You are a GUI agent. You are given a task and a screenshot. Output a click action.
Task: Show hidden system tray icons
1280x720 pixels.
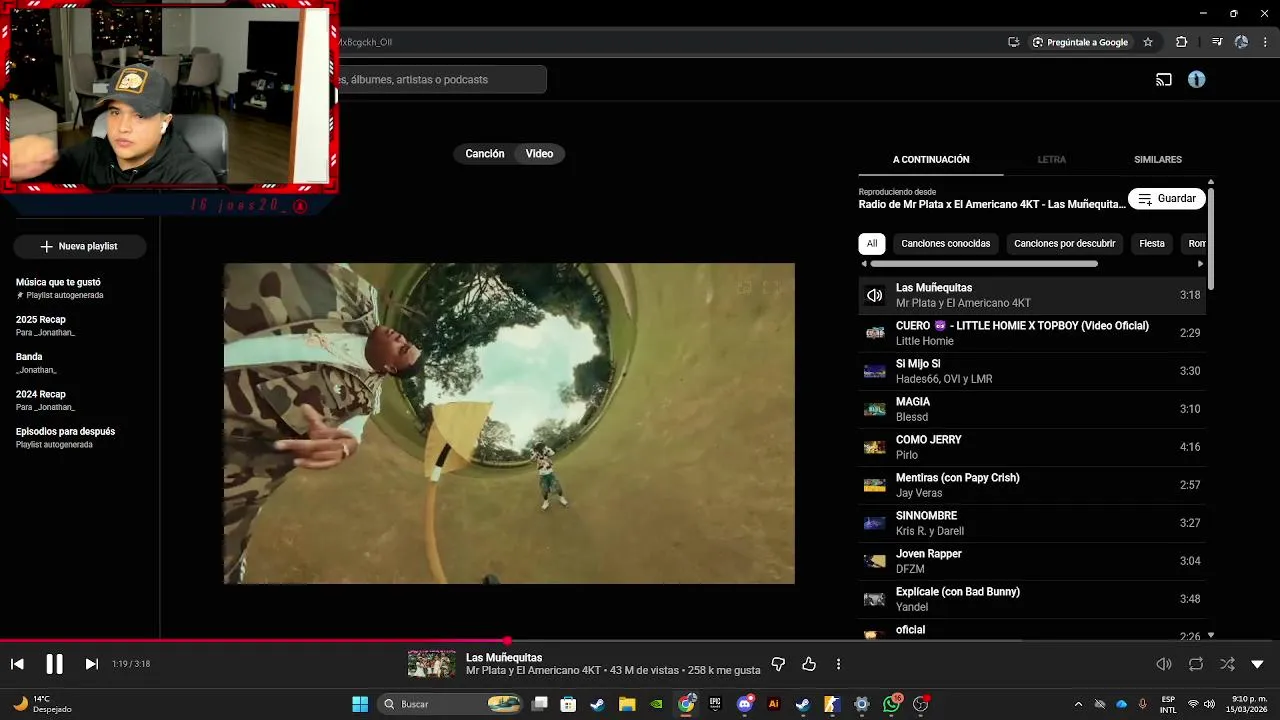[x=1078, y=704]
